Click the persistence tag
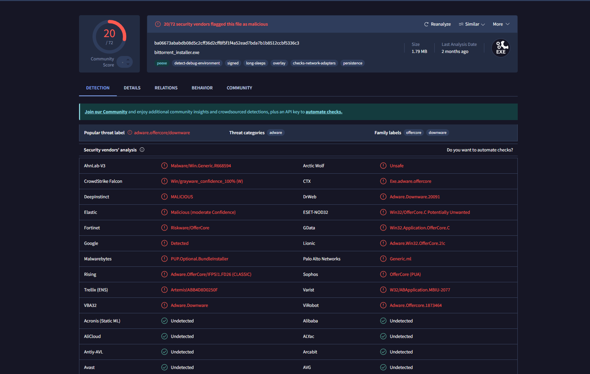The width and height of the screenshot is (590, 374). point(353,63)
